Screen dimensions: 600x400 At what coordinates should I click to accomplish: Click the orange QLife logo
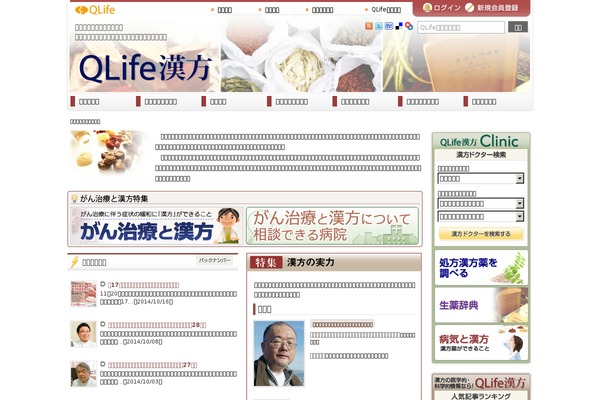pyautogui.click(x=95, y=10)
